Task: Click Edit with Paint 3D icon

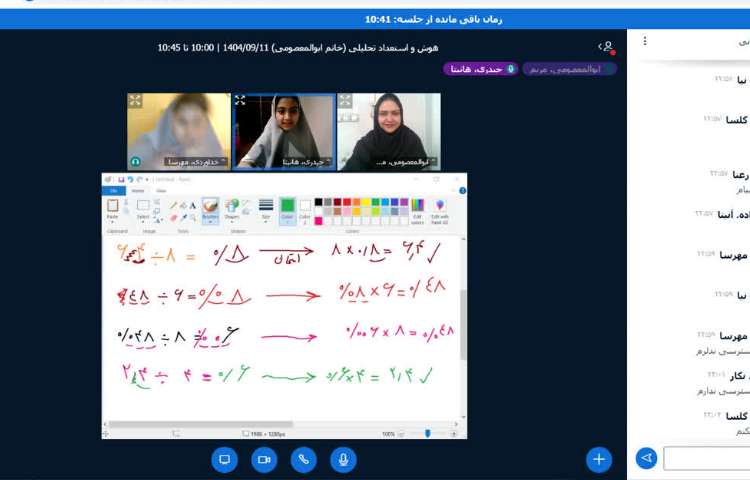Action: (440, 209)
